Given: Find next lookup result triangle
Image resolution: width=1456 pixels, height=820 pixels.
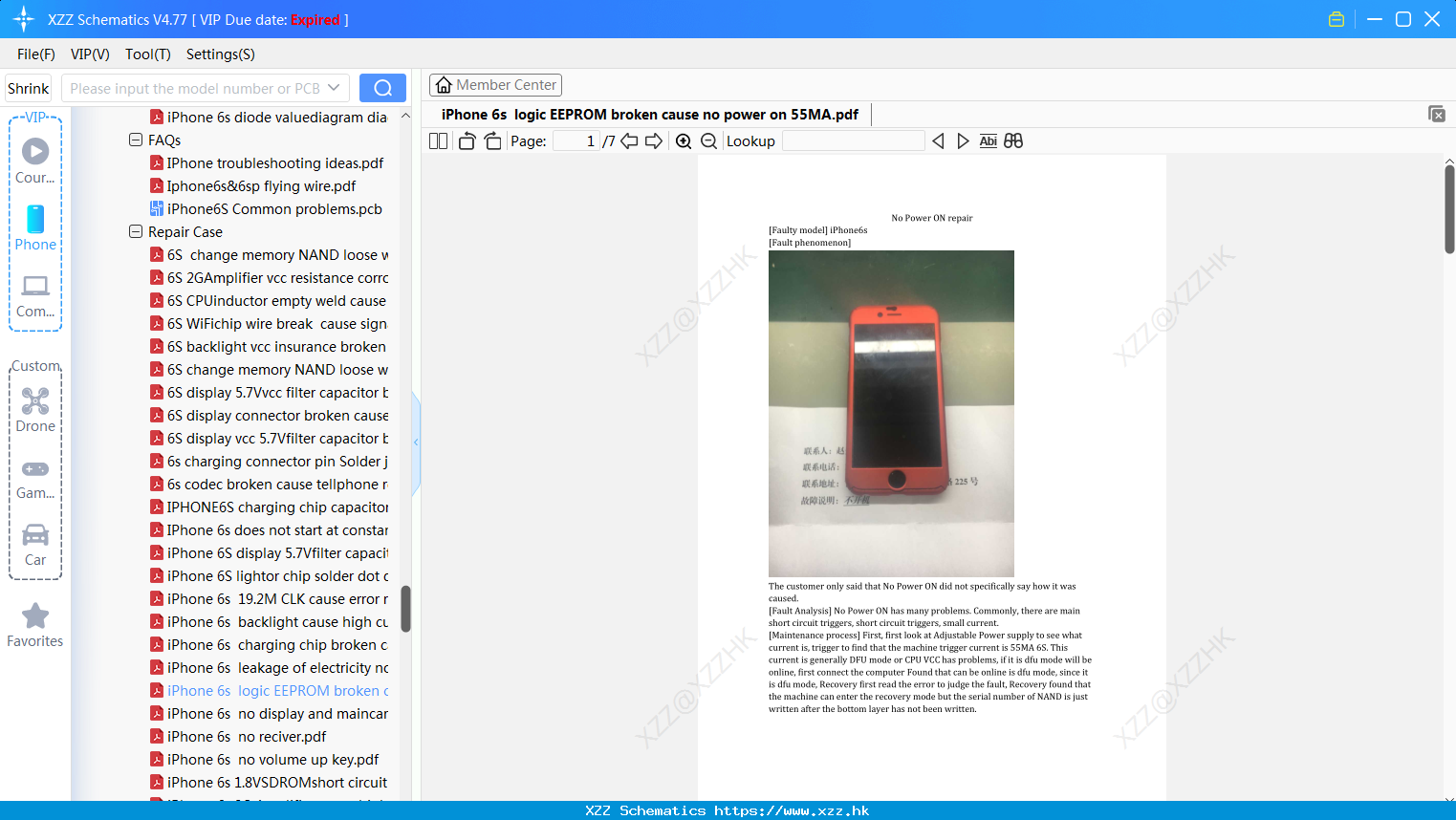Looking at the screenshot, I should tap(963, 141).
